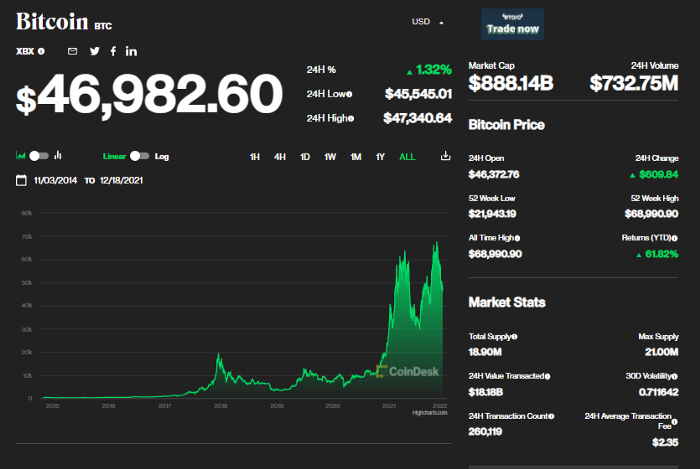This screenshot has height=469, width=700.
Task: Click 30D Volatility info icon
Action: click(x=675, y=377)
